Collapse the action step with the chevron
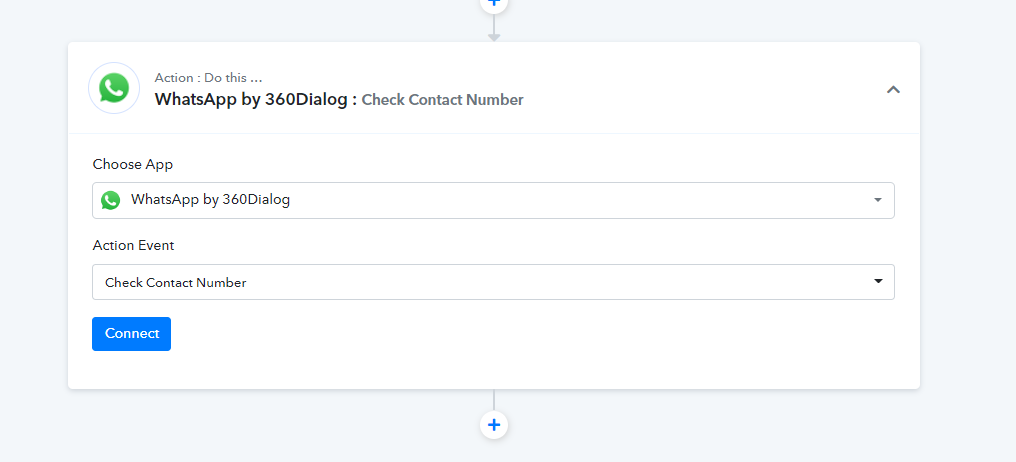Screen dimensions: 1016x462 click(893, 89)
